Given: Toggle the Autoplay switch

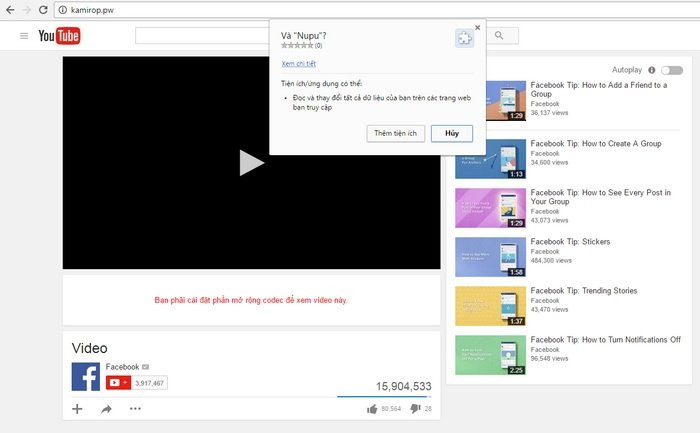Looking at the screenshot, I should (x=673, y=70).
